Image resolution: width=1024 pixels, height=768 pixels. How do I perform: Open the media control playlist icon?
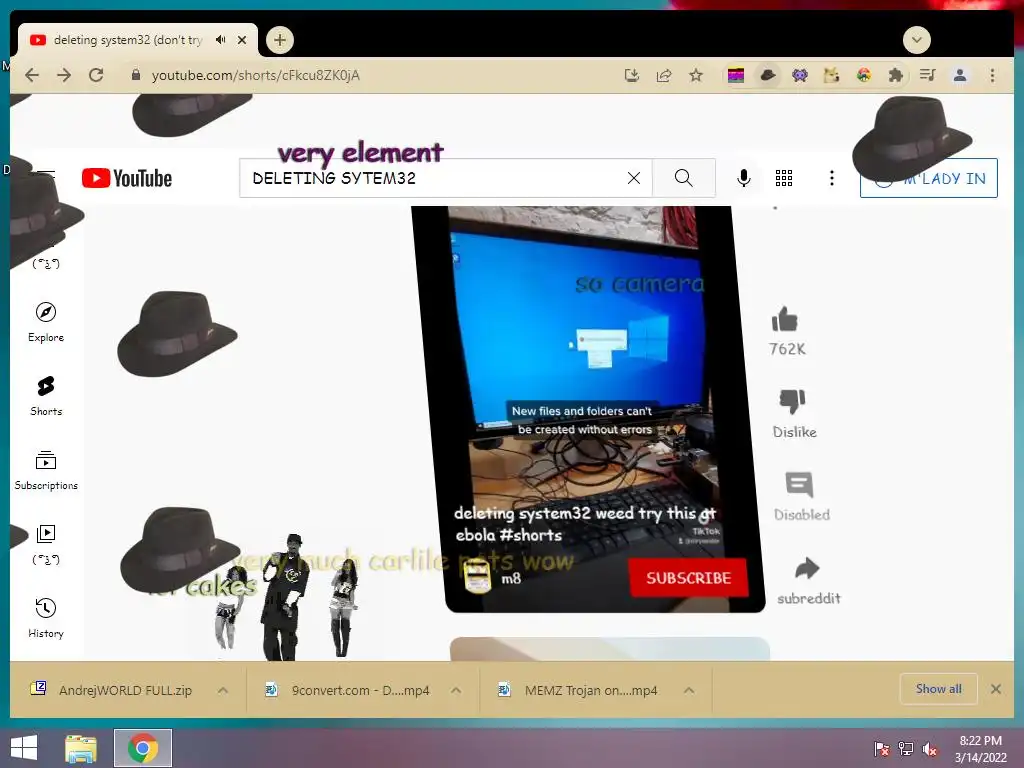(x=927, y=75)
